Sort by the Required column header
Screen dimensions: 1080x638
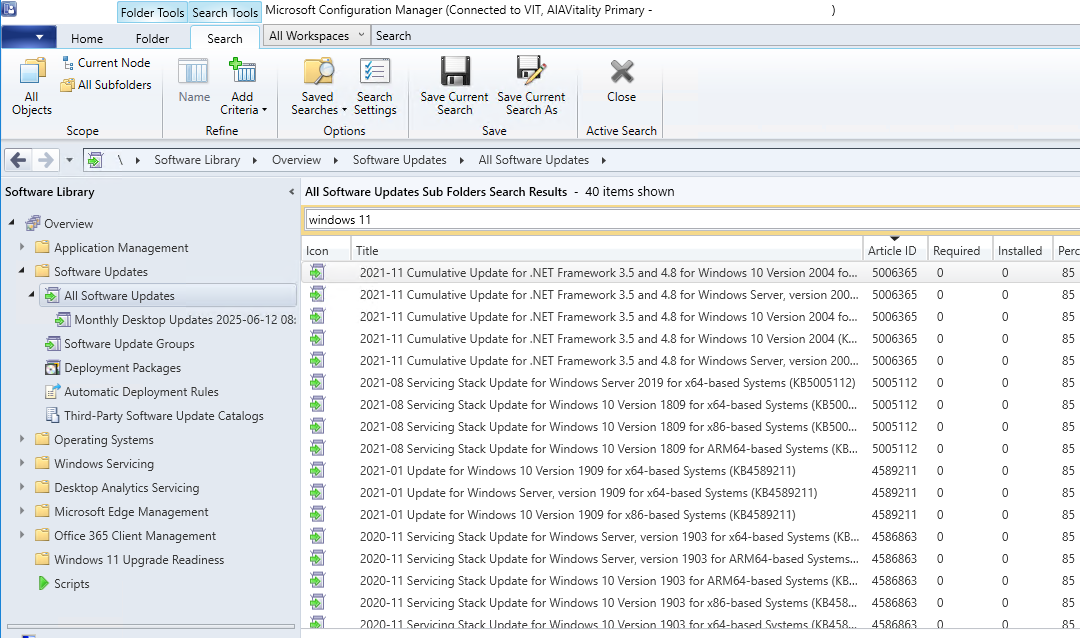coord(960,251)
